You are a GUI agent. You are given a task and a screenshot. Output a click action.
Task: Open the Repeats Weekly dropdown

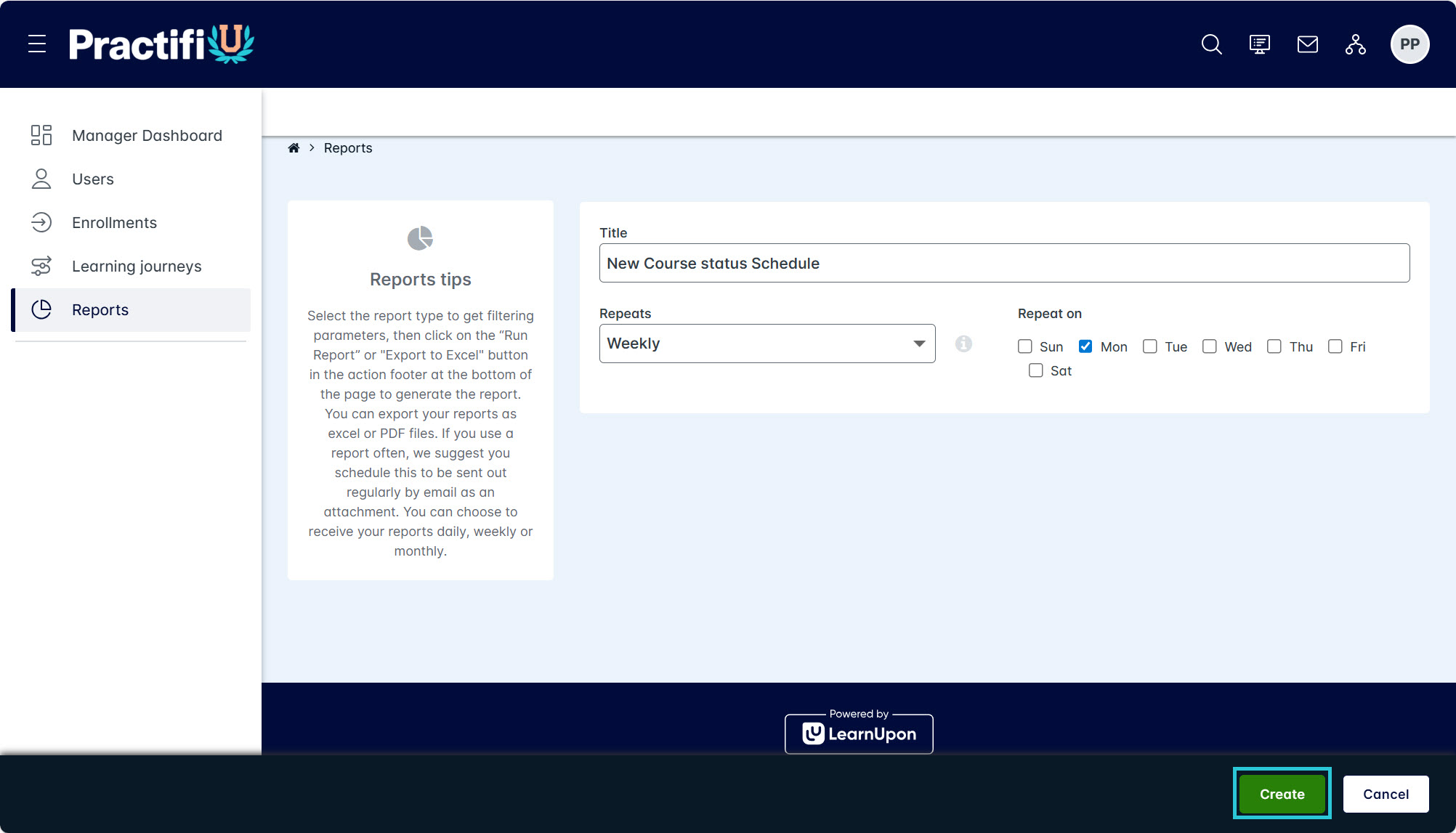[767, 344]
